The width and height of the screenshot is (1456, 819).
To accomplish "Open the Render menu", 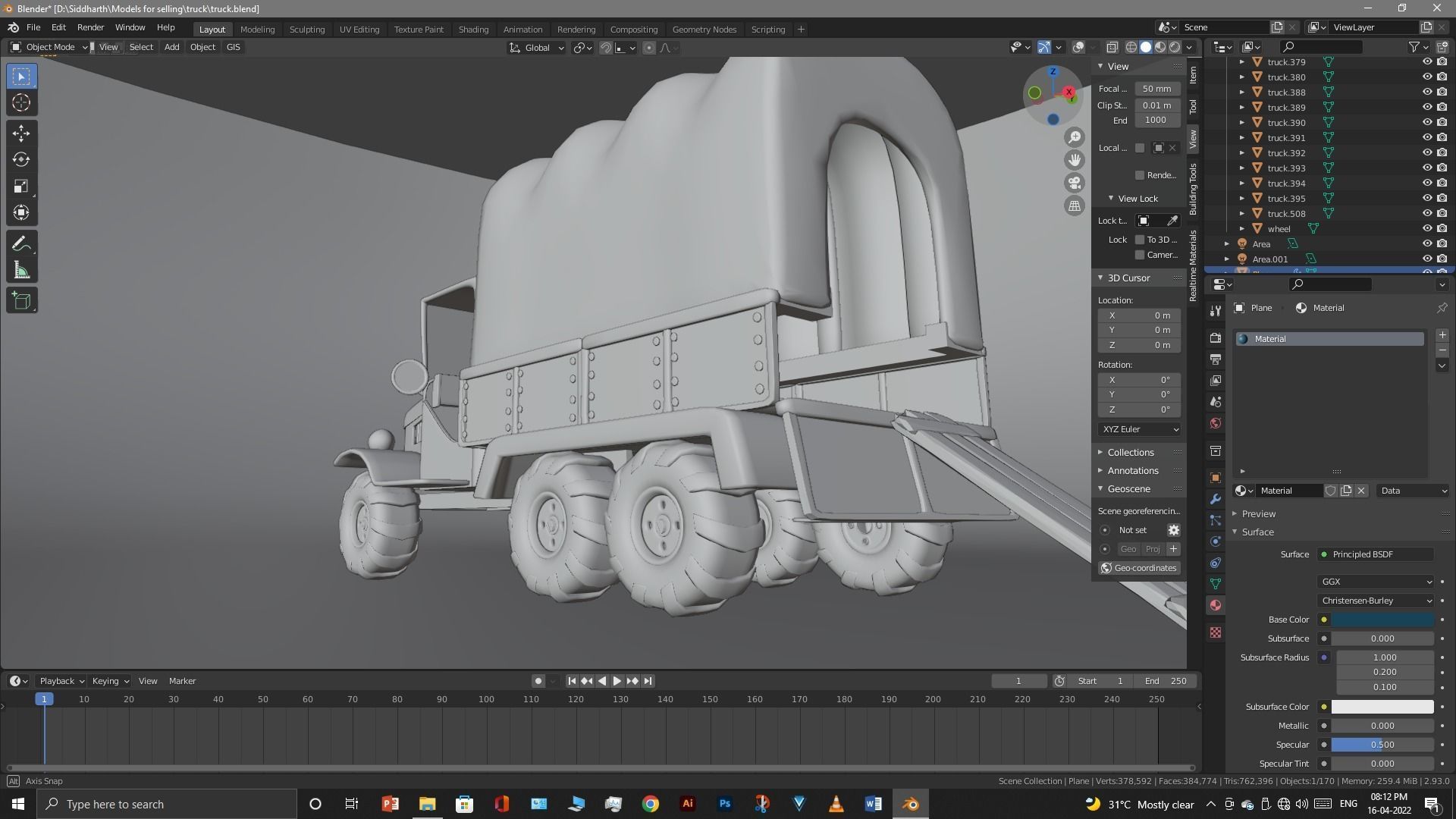I will coord(90,27).
